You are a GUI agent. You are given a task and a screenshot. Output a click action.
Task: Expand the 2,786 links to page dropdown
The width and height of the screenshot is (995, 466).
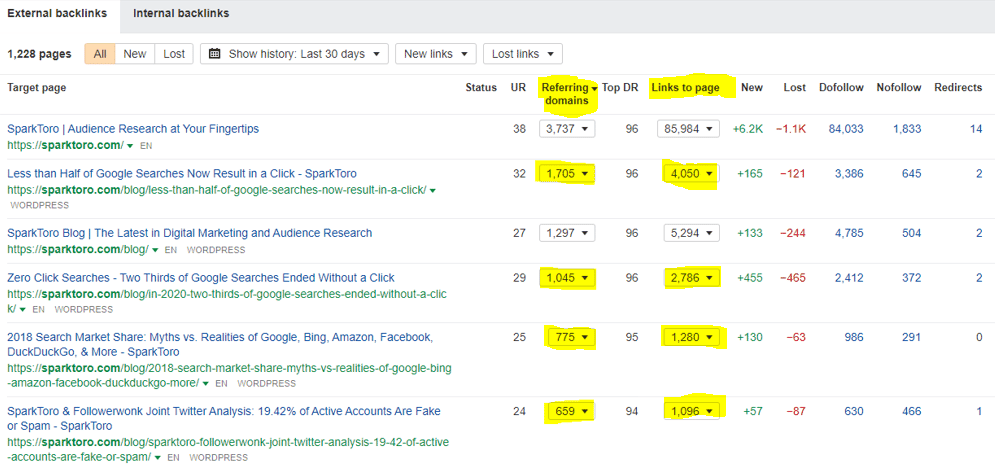point(691,277)
